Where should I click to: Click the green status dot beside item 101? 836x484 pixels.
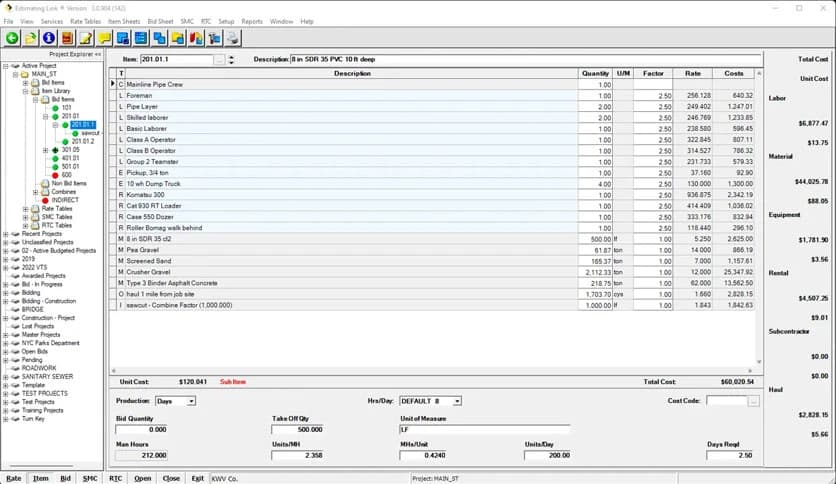55,108
